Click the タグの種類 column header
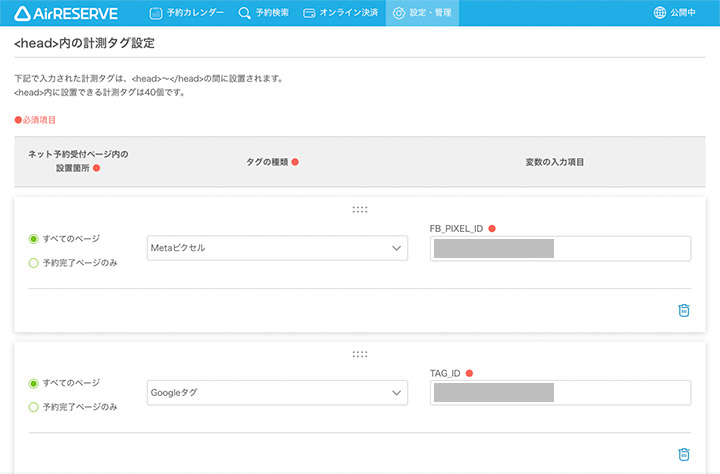720x474 pixels. pyautogui.click(x=267, y=162)
